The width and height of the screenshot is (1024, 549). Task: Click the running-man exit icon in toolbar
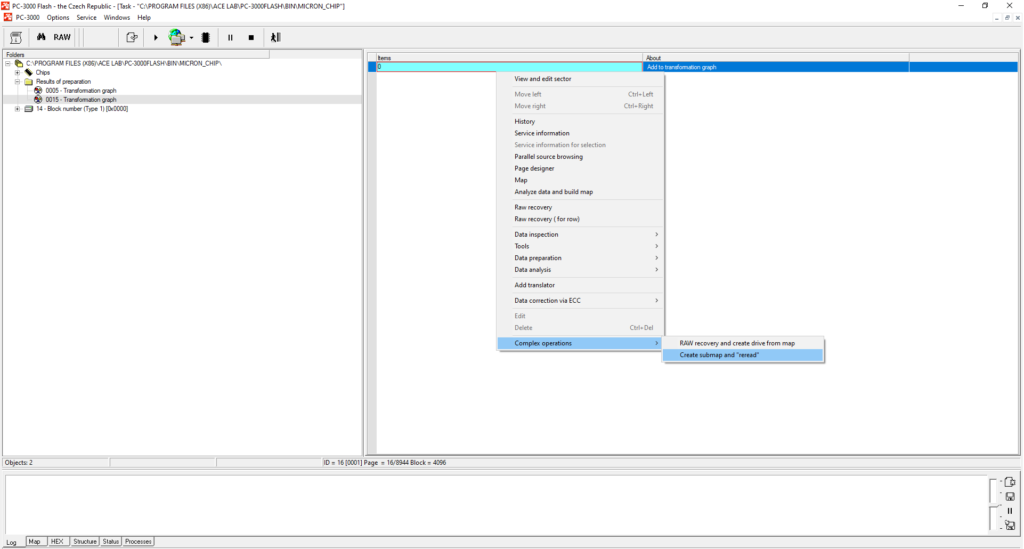275,37
